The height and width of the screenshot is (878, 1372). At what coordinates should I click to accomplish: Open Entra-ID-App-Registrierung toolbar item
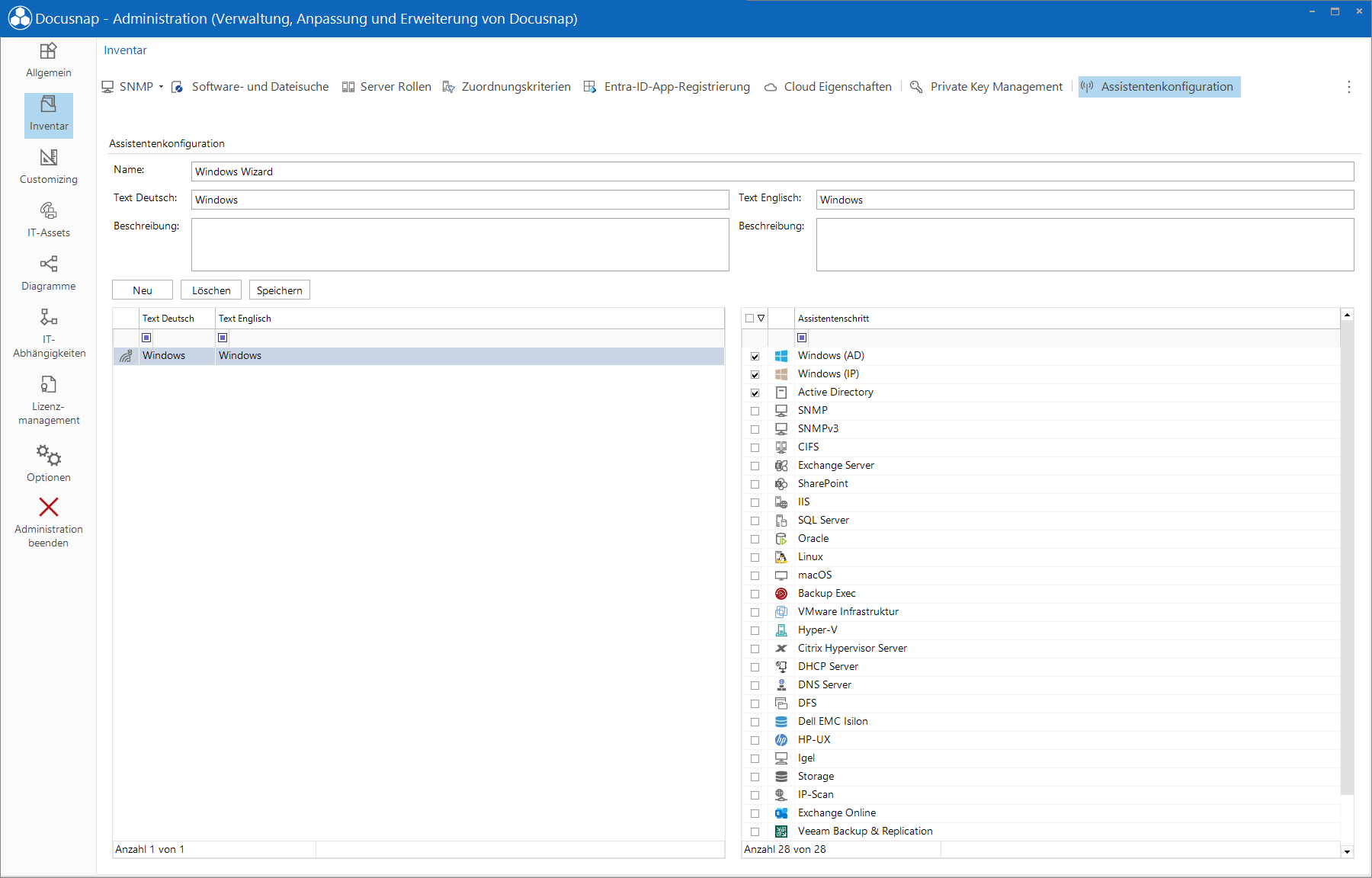click(x=667, y=87)
